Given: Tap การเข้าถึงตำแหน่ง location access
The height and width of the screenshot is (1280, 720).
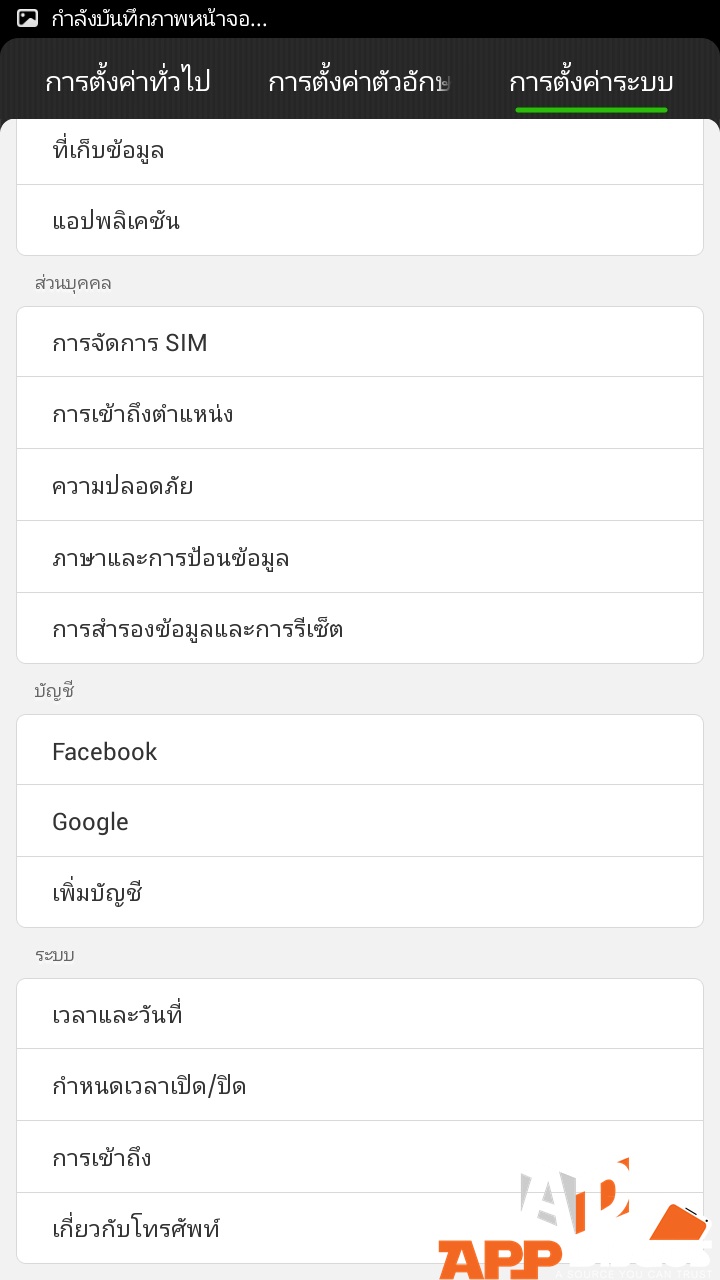Looking at the screenshot, I should (360, 414).
